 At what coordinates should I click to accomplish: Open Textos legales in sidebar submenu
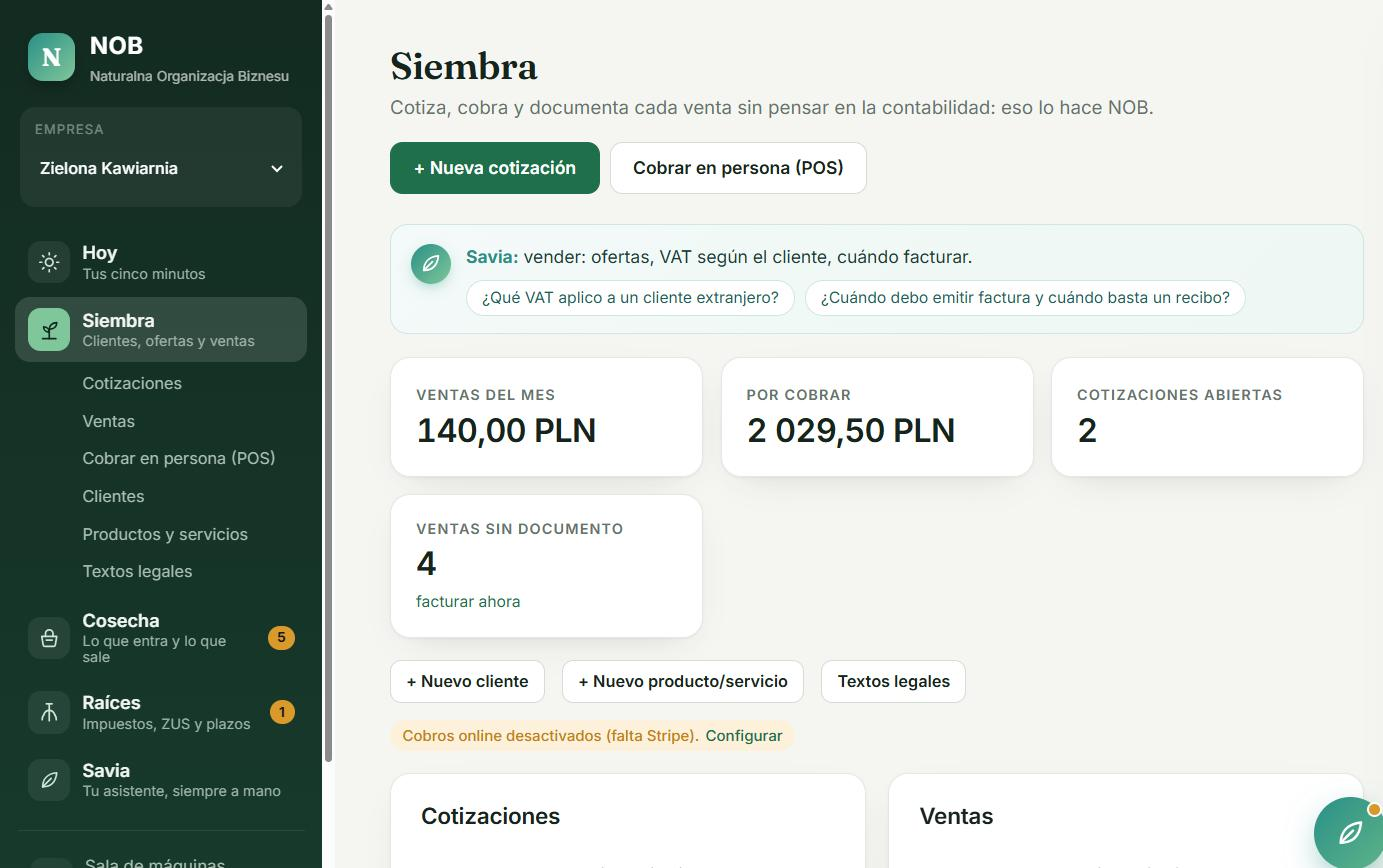pyautogui.click(x=137, y=571)
